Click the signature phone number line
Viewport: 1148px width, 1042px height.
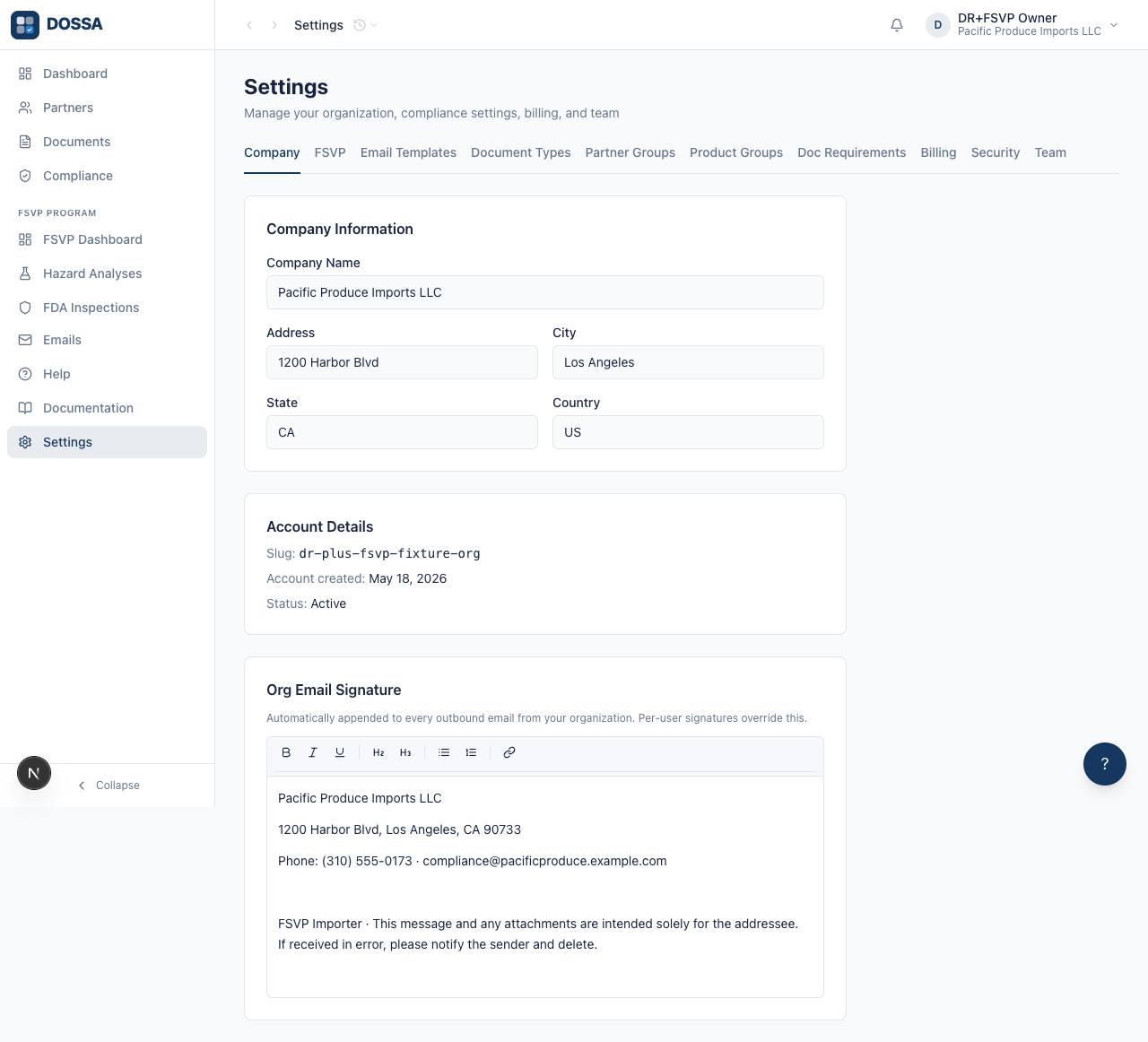tap(473, 861)
